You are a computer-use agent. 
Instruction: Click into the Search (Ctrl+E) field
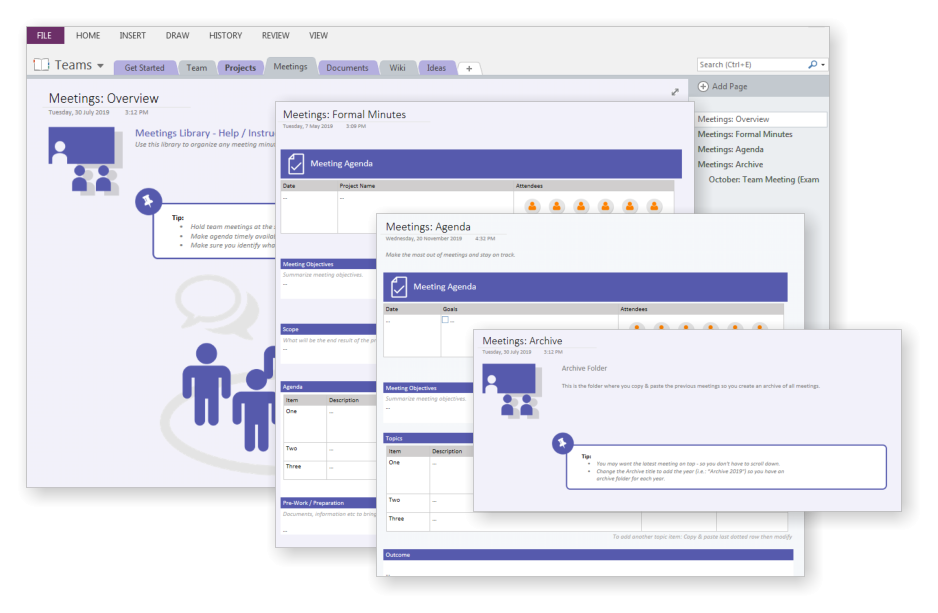click(751, 65)
